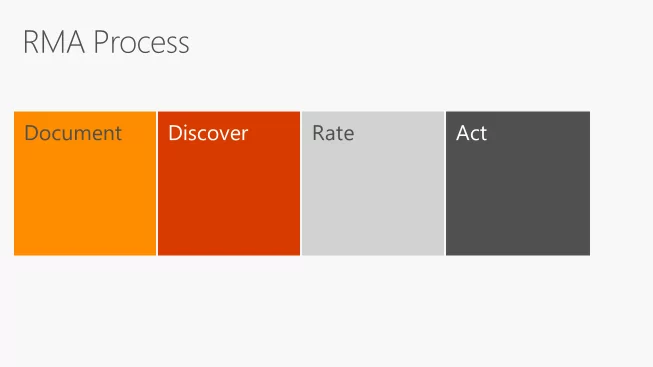The width and height of the screenshot is (653, 367).
Task: Click the orange Document tile
Action: [x=85, y=183]
